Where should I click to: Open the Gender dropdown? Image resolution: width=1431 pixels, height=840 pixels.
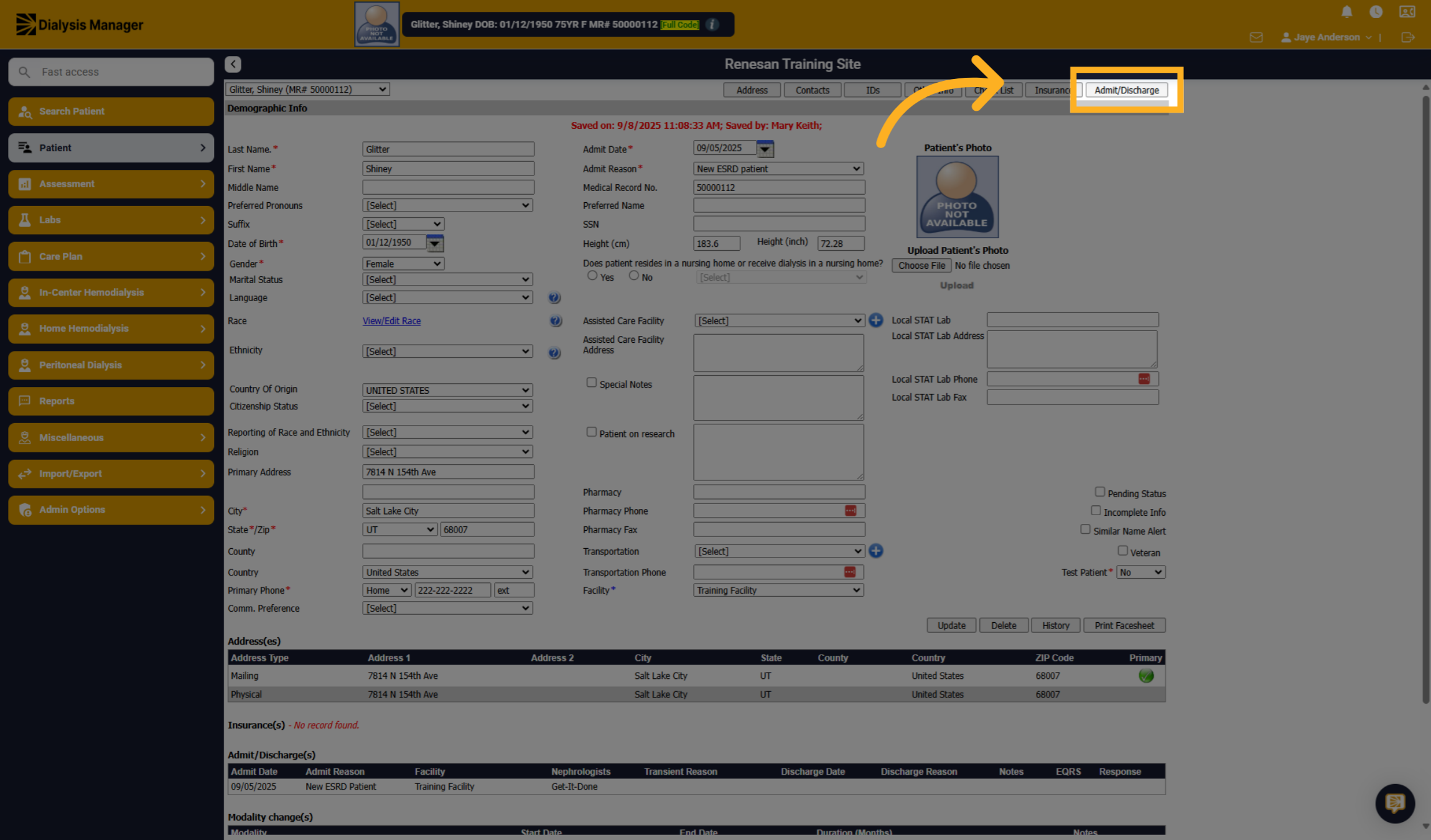click(403, 264)
